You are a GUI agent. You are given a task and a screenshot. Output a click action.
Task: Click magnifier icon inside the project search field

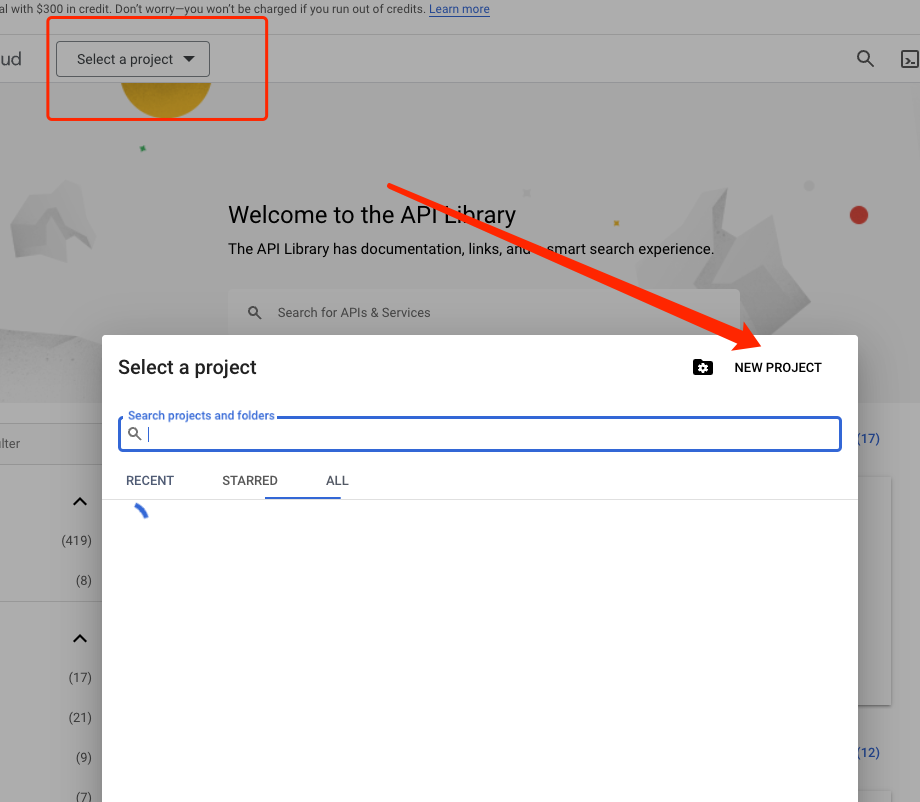(135, 434)
